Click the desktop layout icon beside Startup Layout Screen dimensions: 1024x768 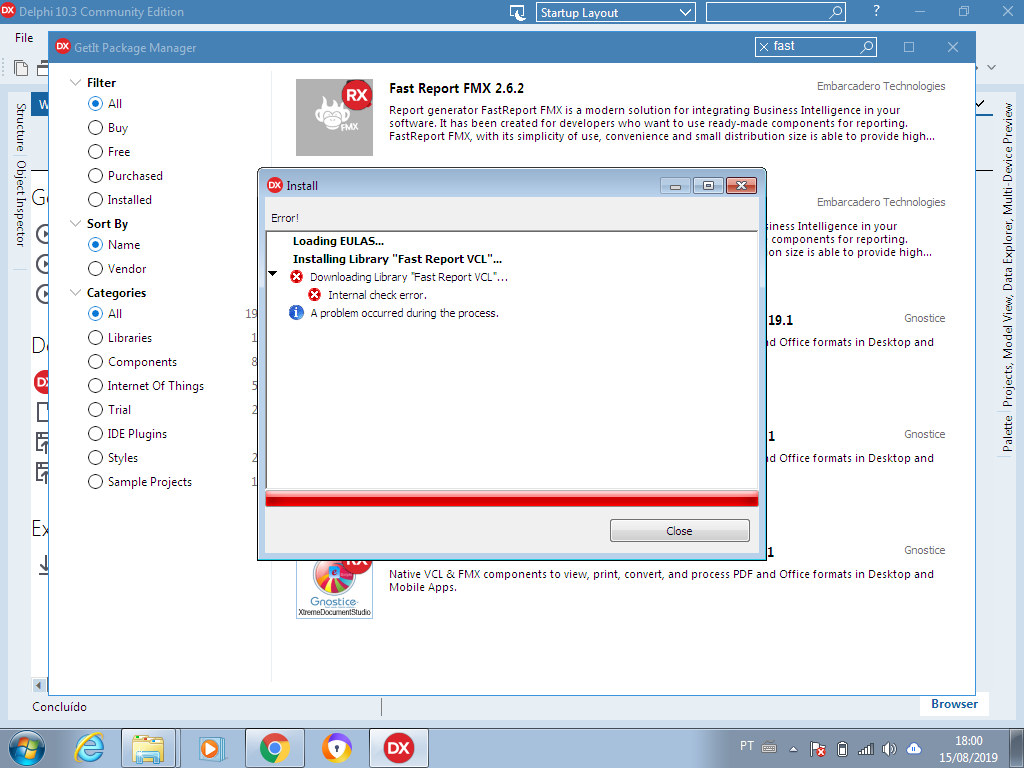[x=517, y=12]
